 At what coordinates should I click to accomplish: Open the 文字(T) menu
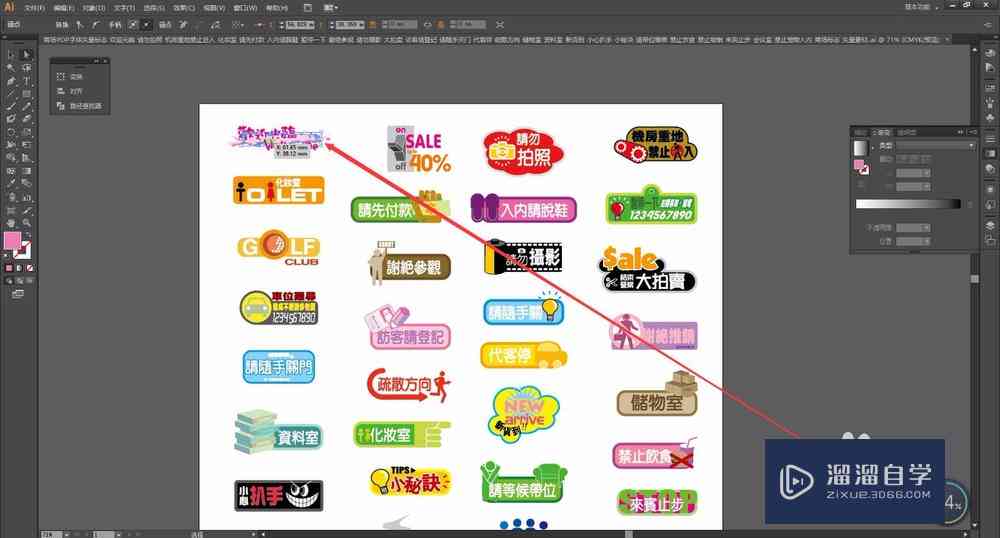coord(124,8)
